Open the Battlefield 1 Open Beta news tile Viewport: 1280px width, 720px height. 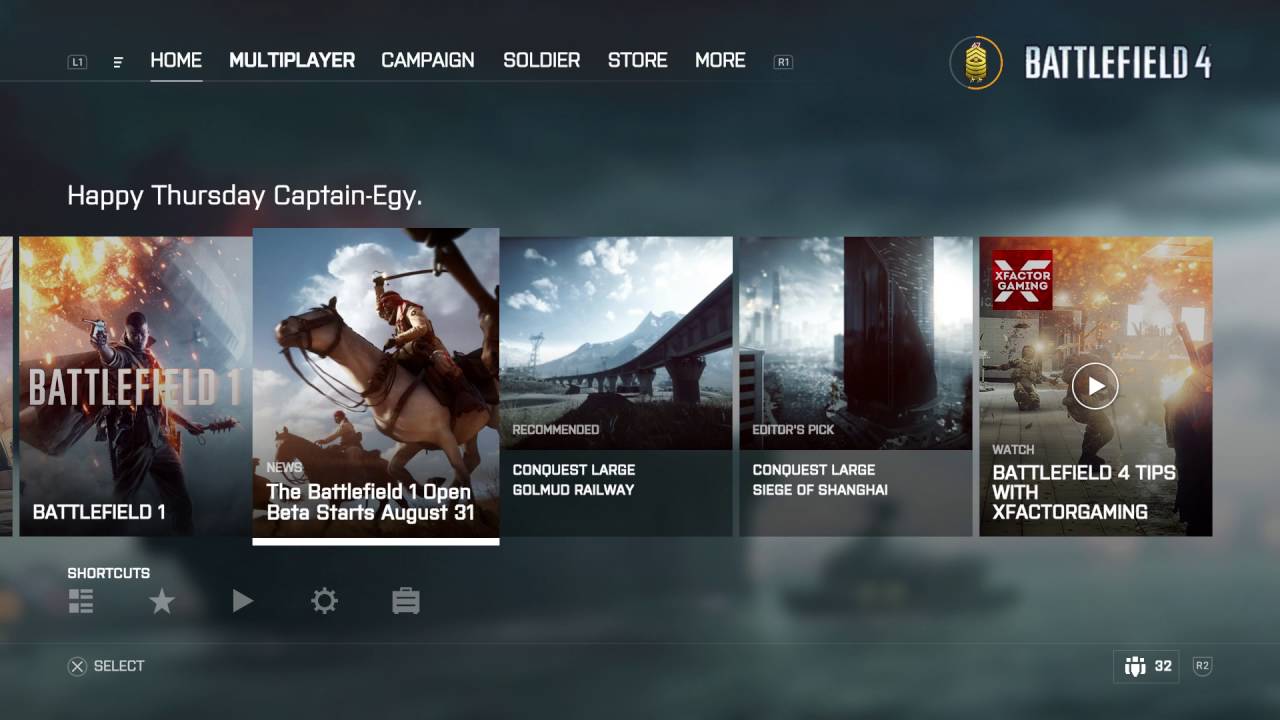(376, 386)
